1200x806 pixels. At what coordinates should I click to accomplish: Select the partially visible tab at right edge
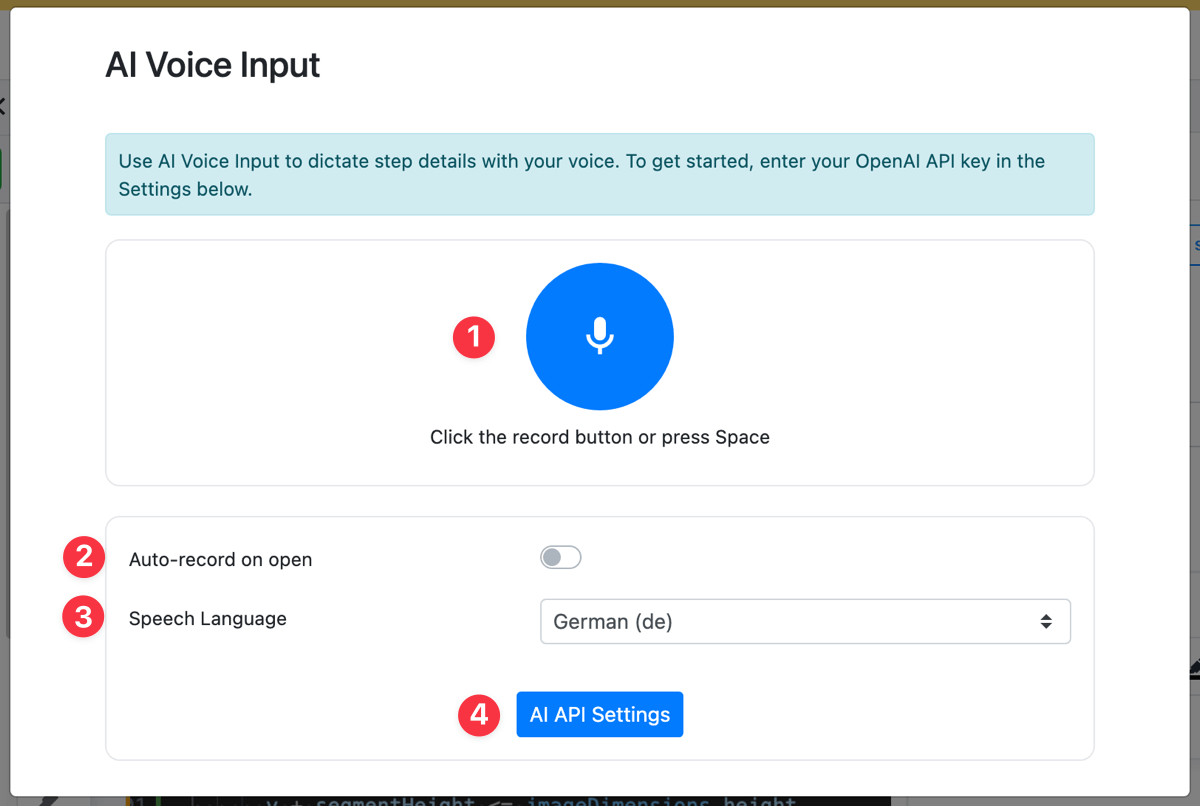point(1196,245)
